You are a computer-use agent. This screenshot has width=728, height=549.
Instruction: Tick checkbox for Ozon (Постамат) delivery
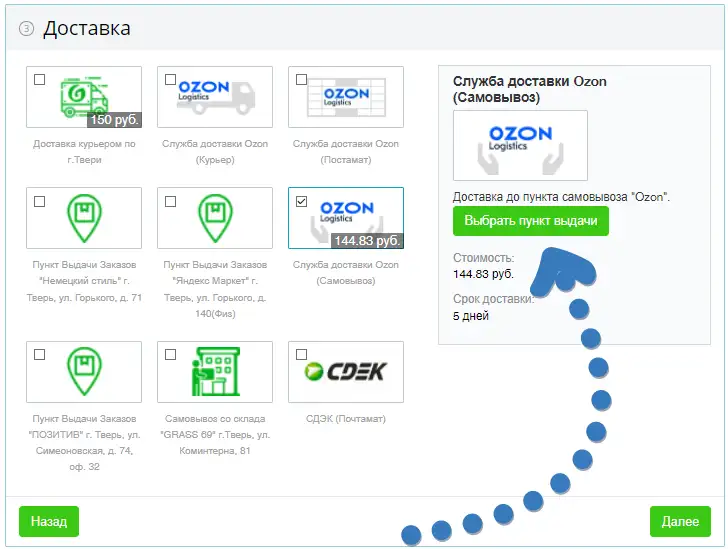[302, 79]
